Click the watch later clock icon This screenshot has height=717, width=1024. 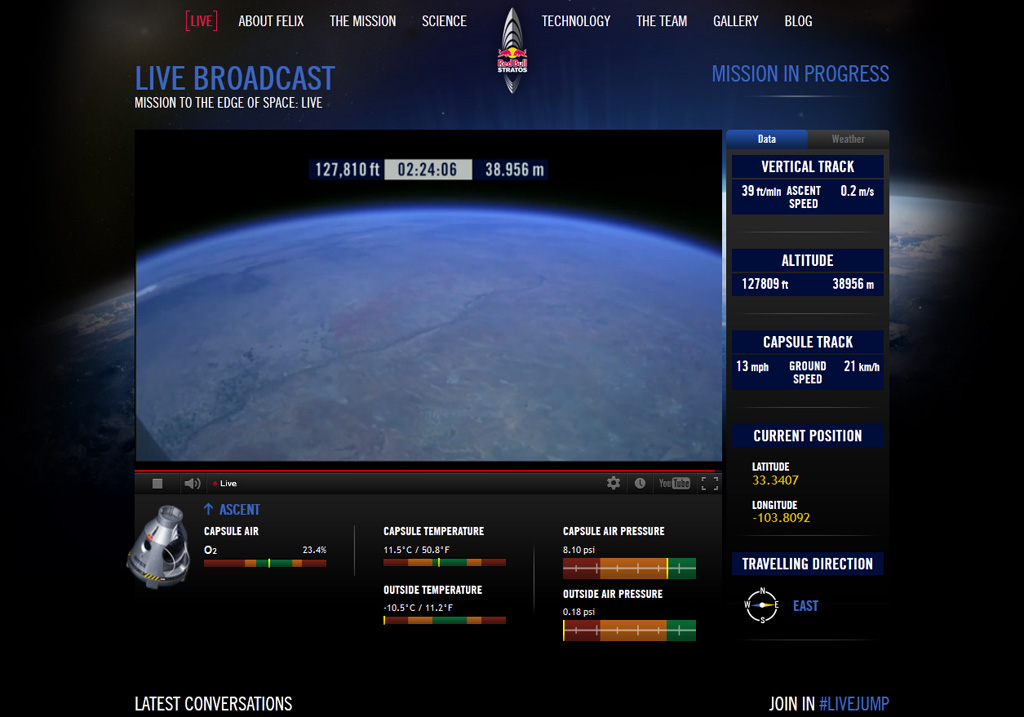(640, 483)
